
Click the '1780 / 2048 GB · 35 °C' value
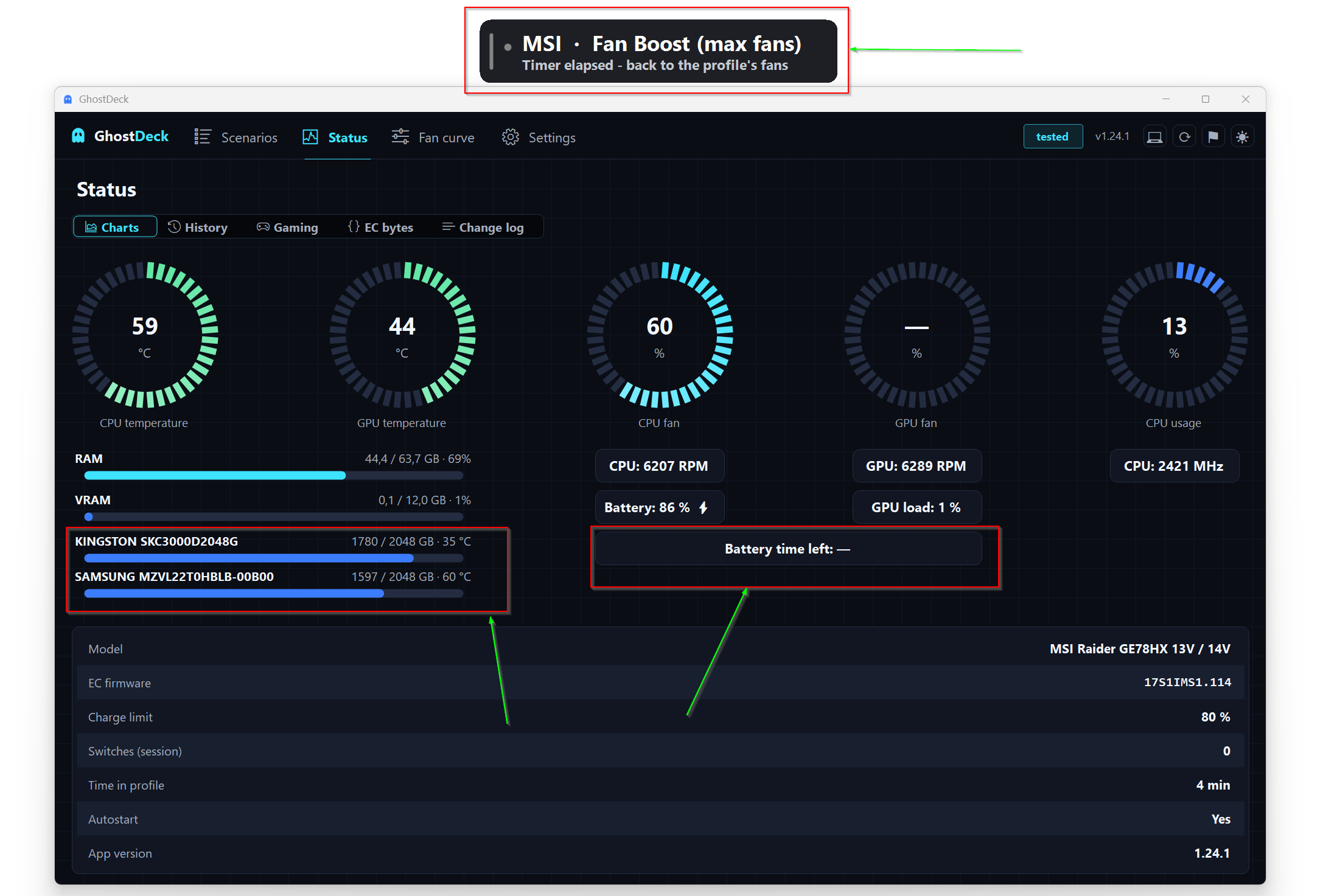pos(411,541)
